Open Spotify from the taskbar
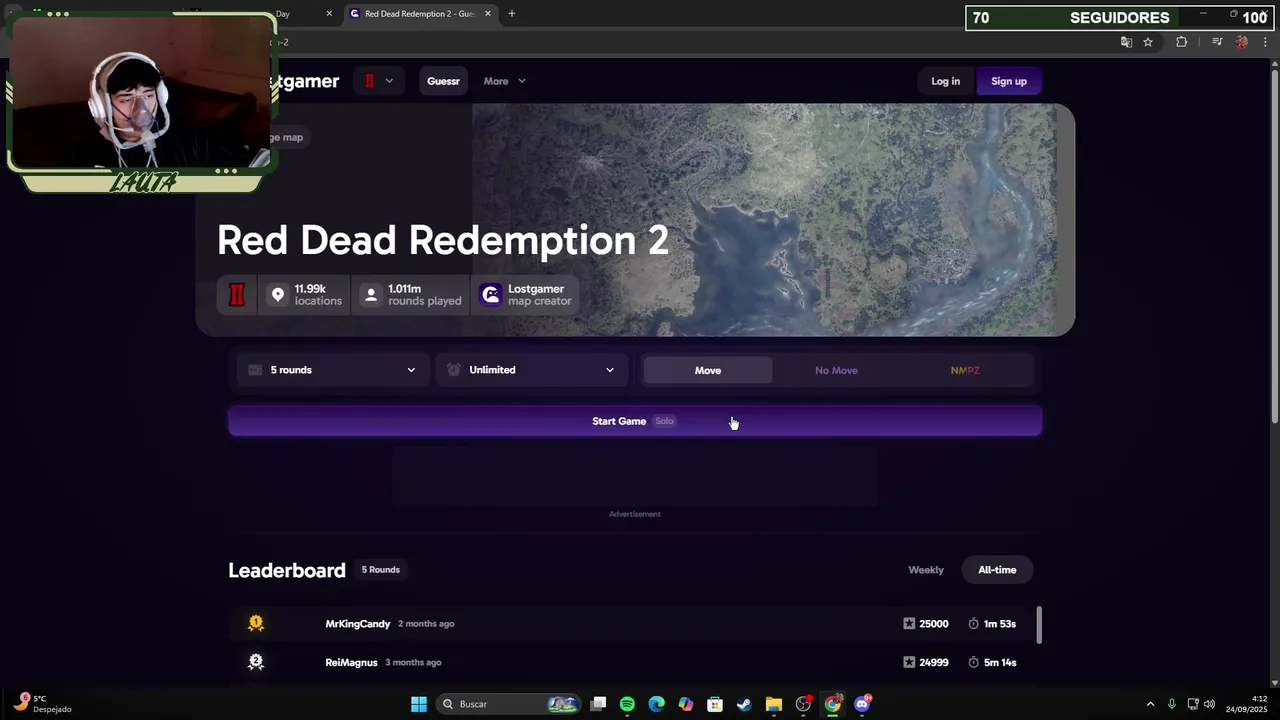Viewport: 1280px width, 720px height. [627, 704]
